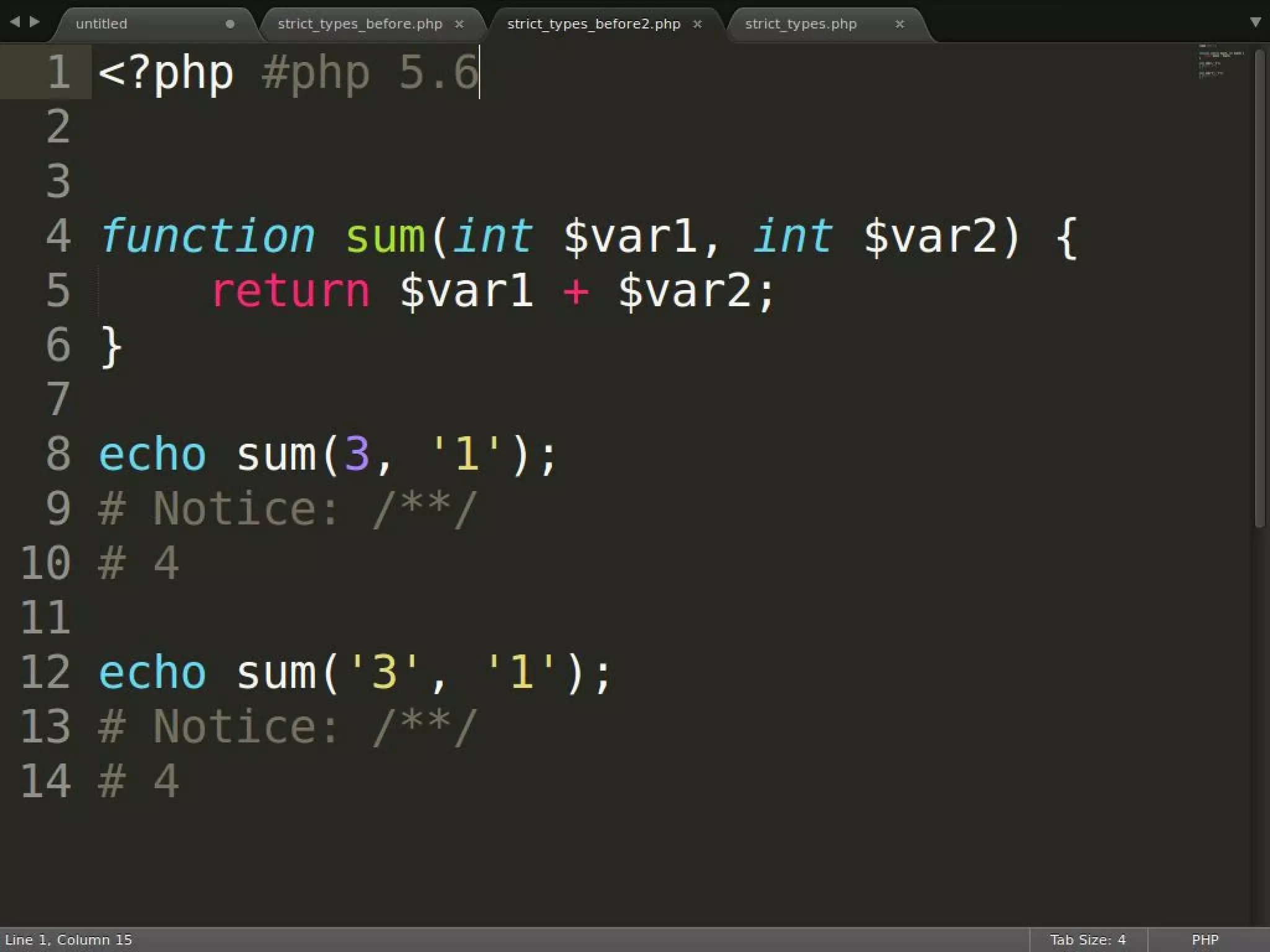Switch to the strict_types.php tab
1270x952 pixels.
point(801,24)
